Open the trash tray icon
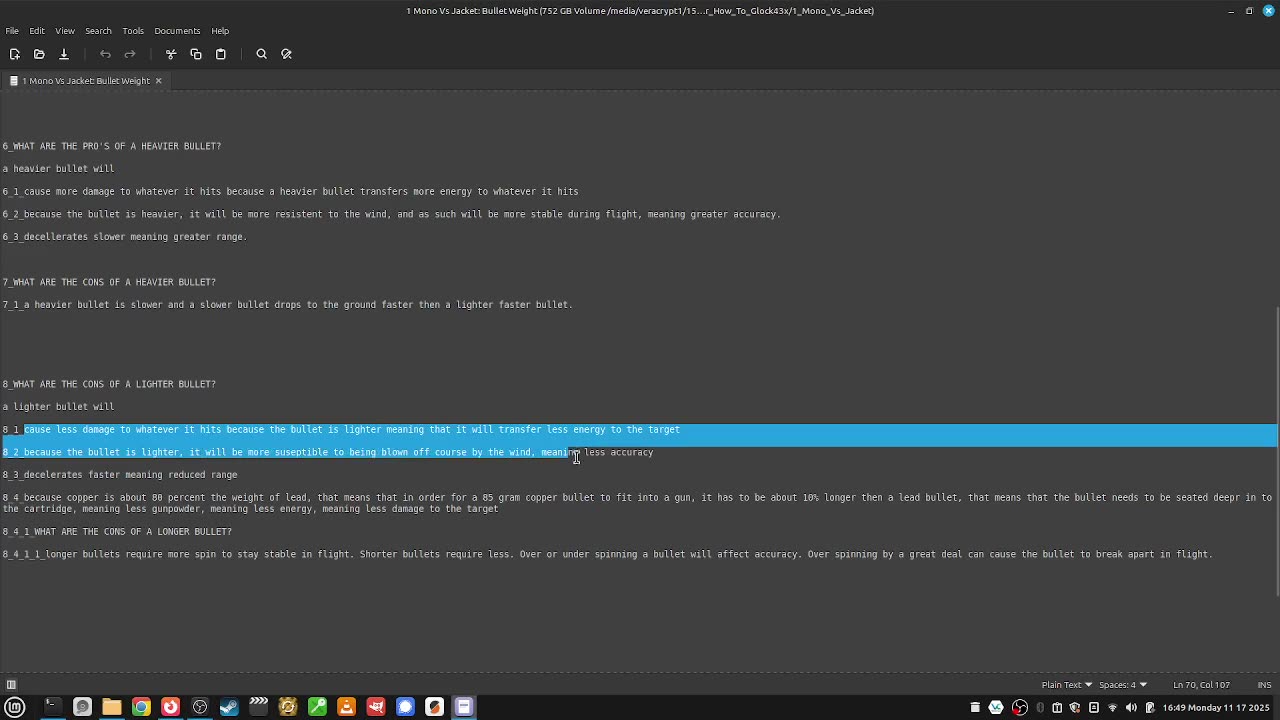The height and width of the screenshot is (720, 1280). [975, 707]
